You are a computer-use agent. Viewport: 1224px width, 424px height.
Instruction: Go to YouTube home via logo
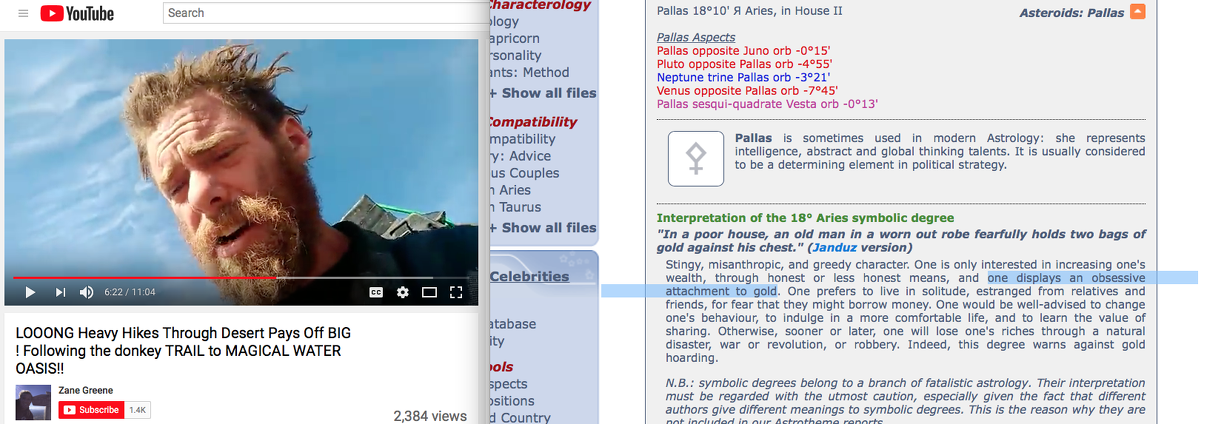[x=77, y=13]
